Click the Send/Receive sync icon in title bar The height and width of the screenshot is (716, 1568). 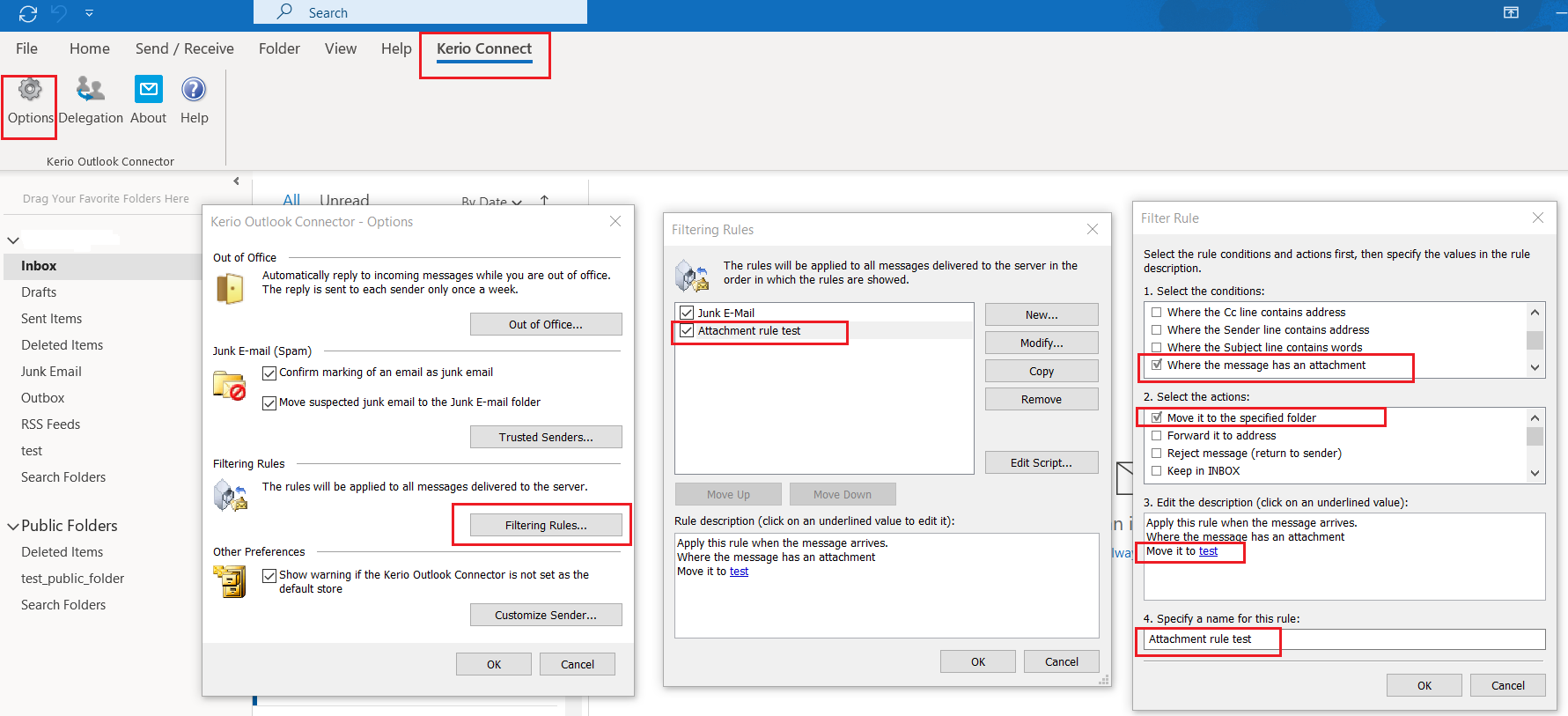pos(28,13)
